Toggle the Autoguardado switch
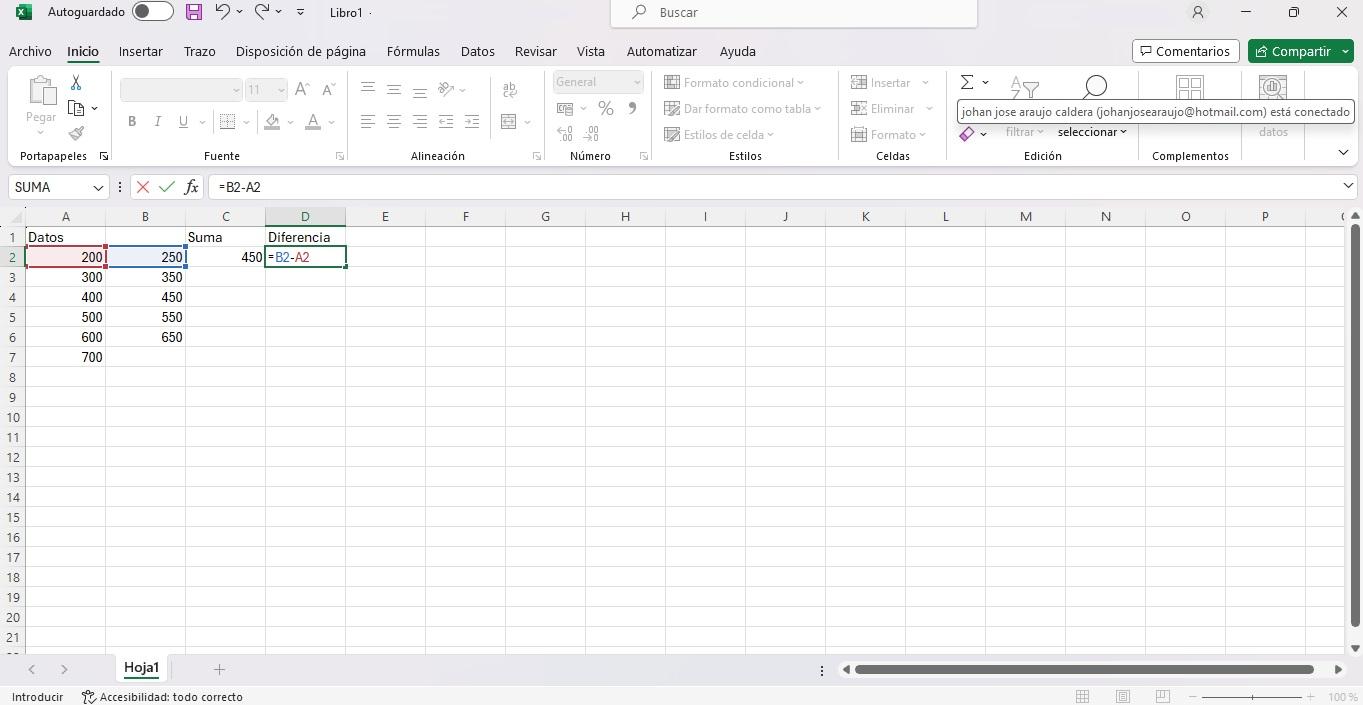The height and width of the screenshot is (705, 1363). point(152,12)
